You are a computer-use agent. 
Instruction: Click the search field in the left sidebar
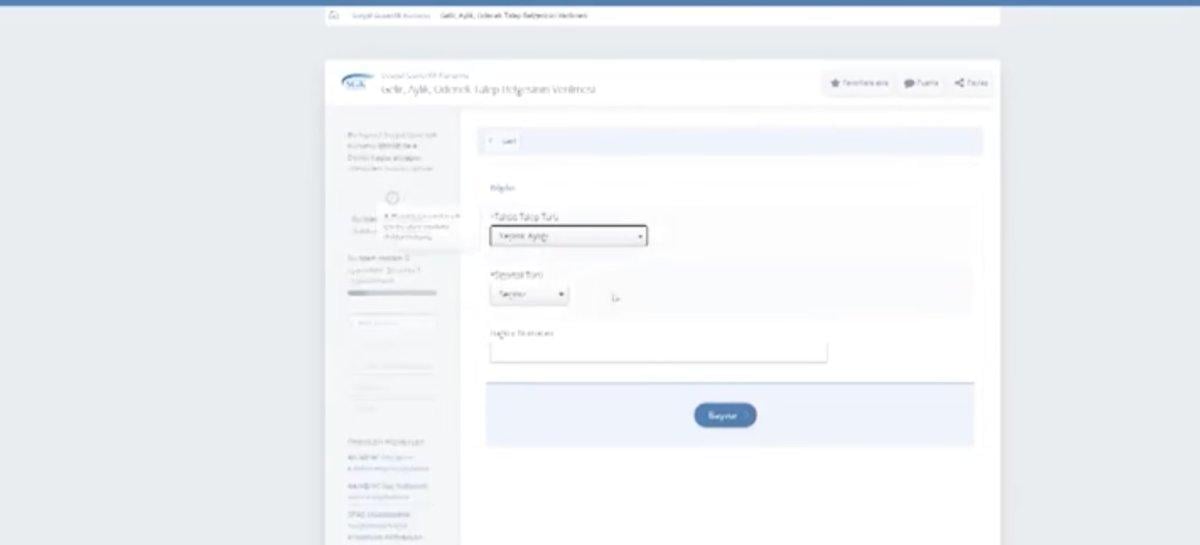pyautogui.click(x=392, y=323)
